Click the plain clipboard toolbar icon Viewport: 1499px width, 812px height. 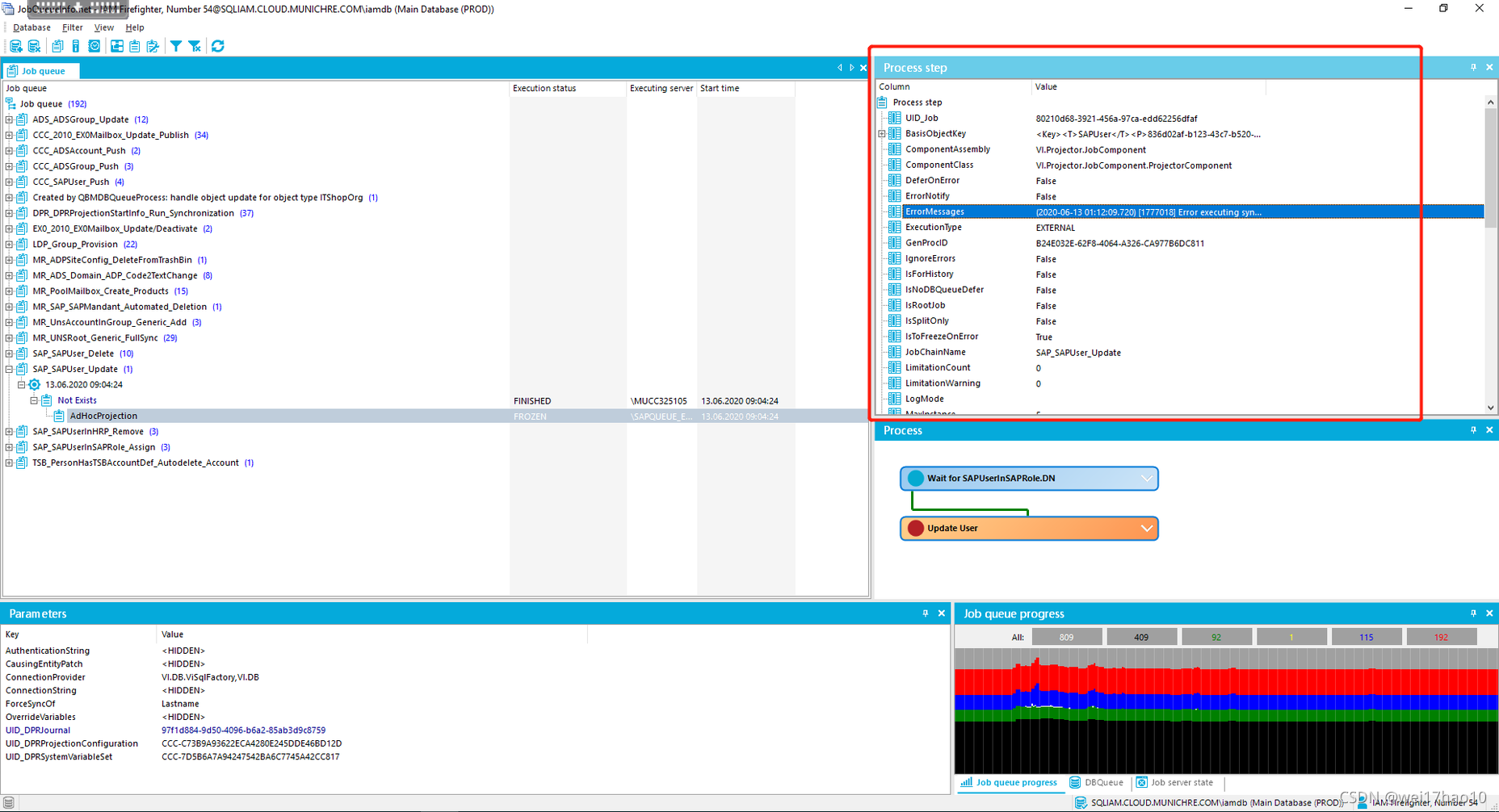[135, 46]
